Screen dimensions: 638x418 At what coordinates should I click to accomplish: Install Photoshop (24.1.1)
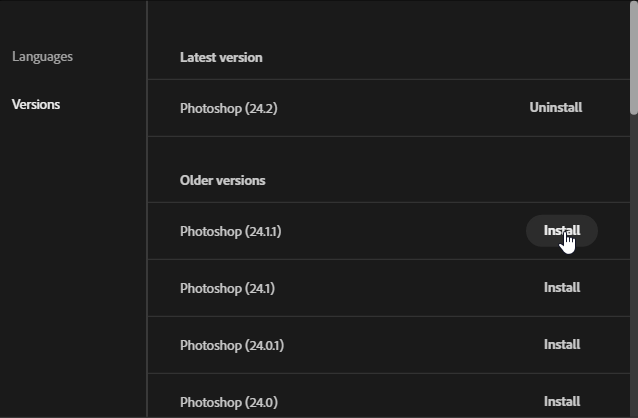[561, 231]
